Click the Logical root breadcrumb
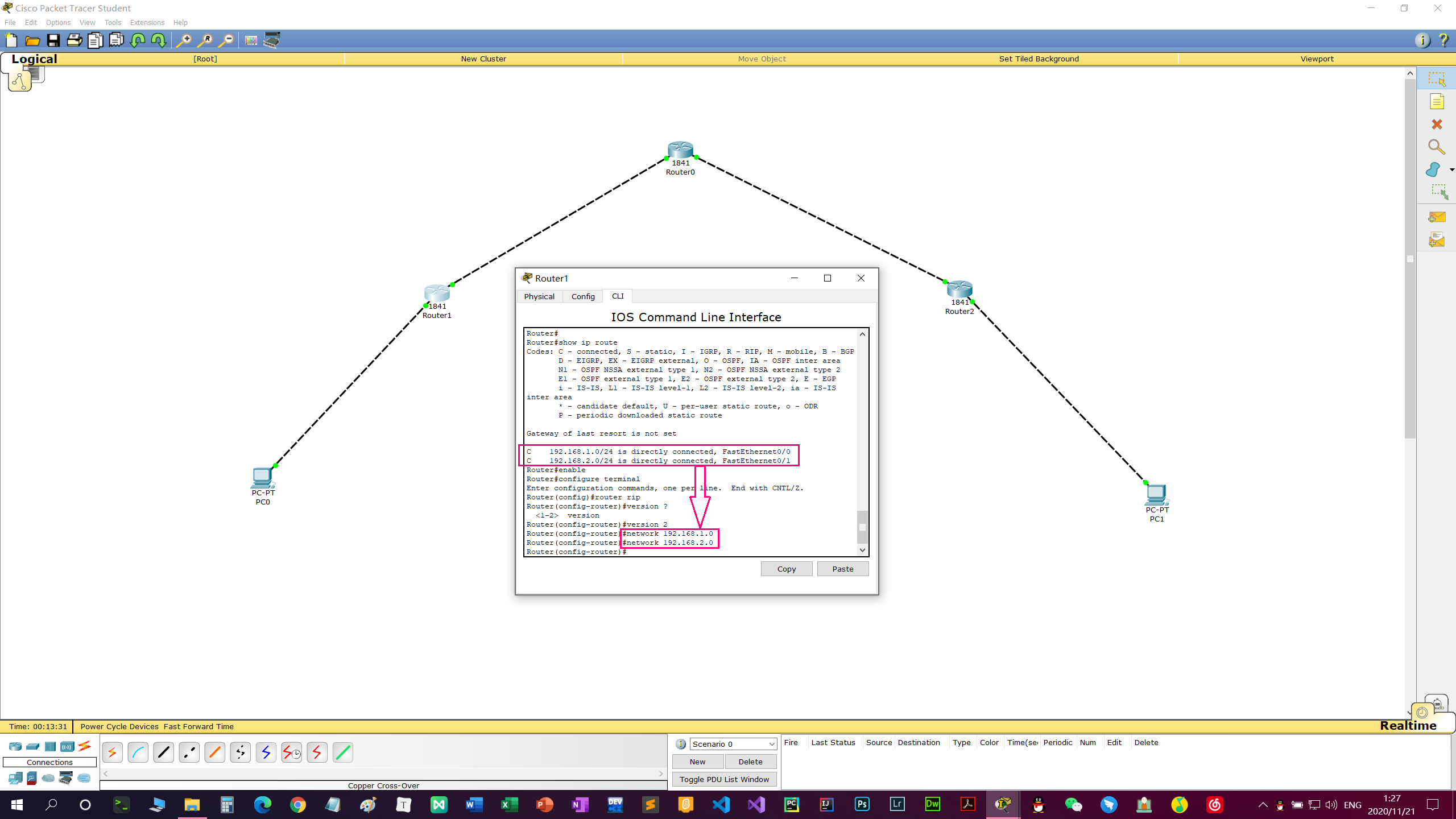Viewport: 1456px width, 819px height. pyautogui.click(x=205, y=58)
